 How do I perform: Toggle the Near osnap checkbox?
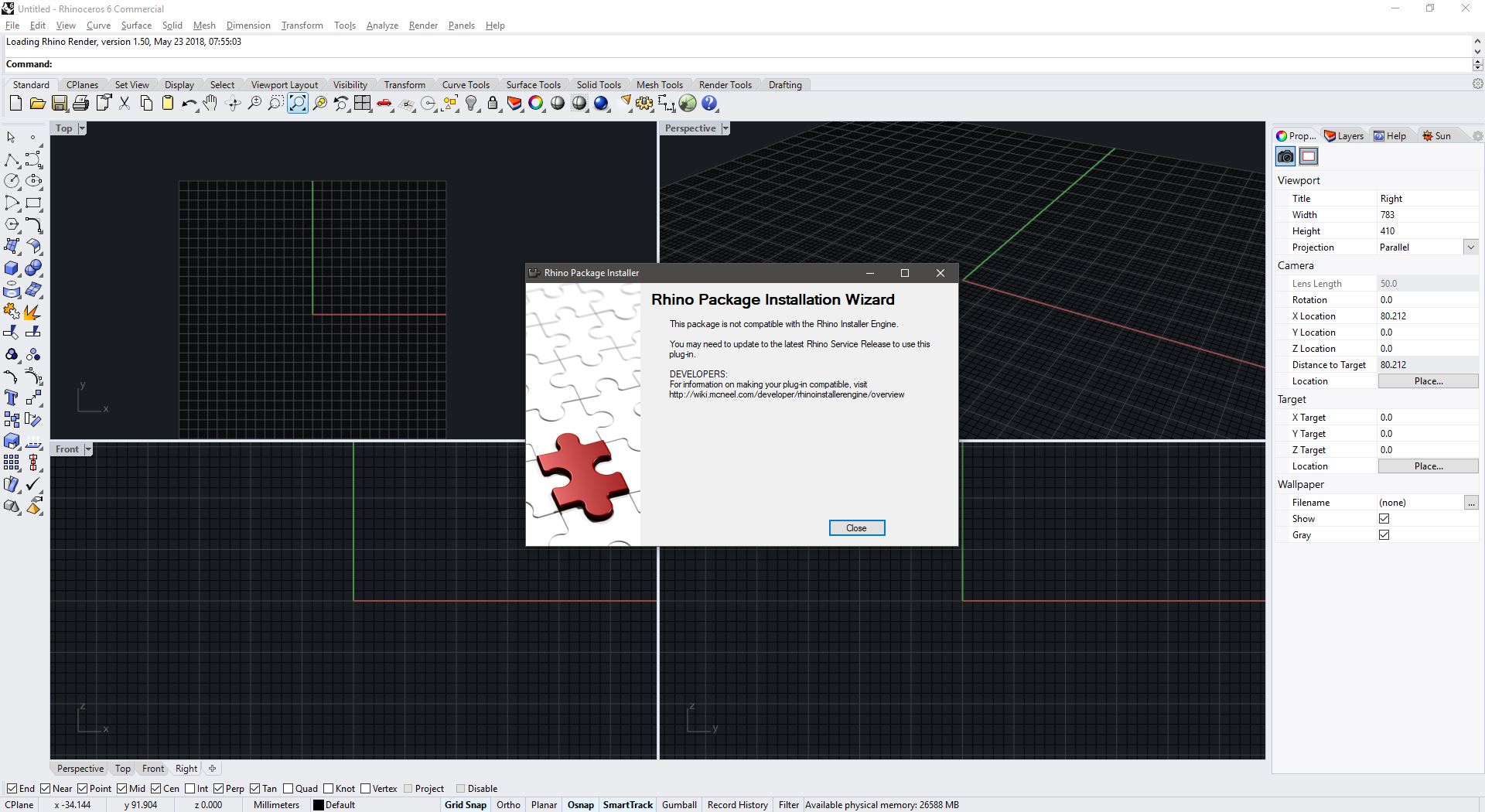(x=46, y=789)
